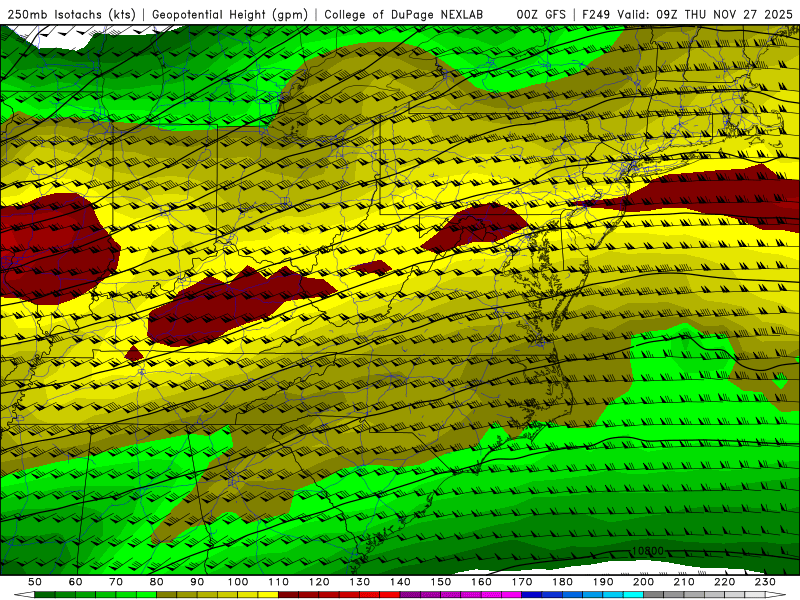Click the 230 knot colorbar label
Viewport: 800px width, 600px height.
(766, 582)
